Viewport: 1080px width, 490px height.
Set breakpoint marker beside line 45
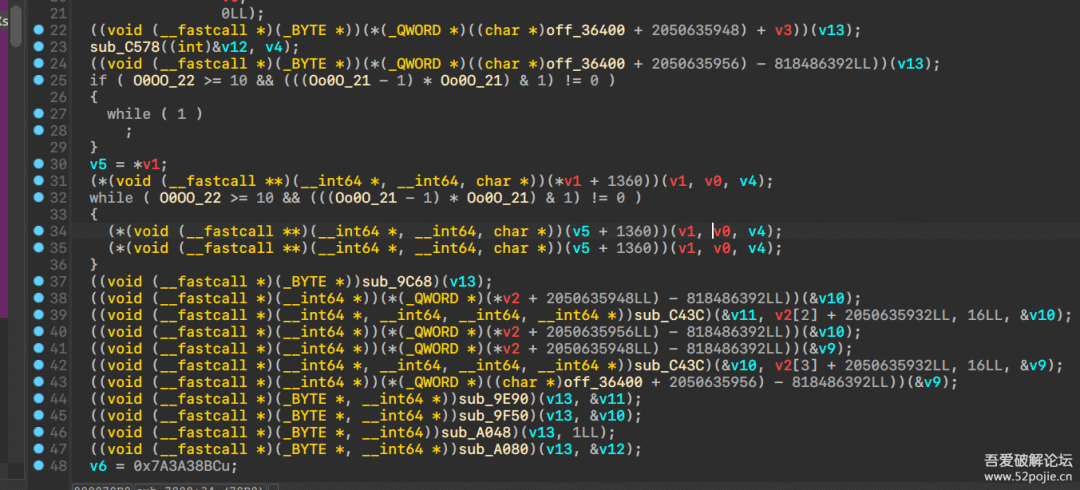38,416
